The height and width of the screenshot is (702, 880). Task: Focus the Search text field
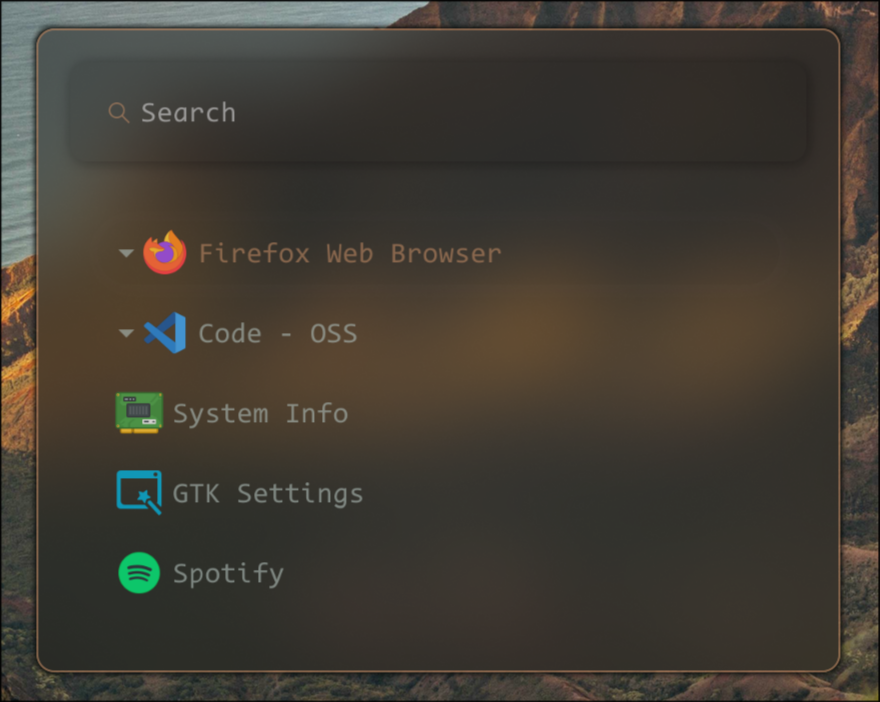point(400,112)
